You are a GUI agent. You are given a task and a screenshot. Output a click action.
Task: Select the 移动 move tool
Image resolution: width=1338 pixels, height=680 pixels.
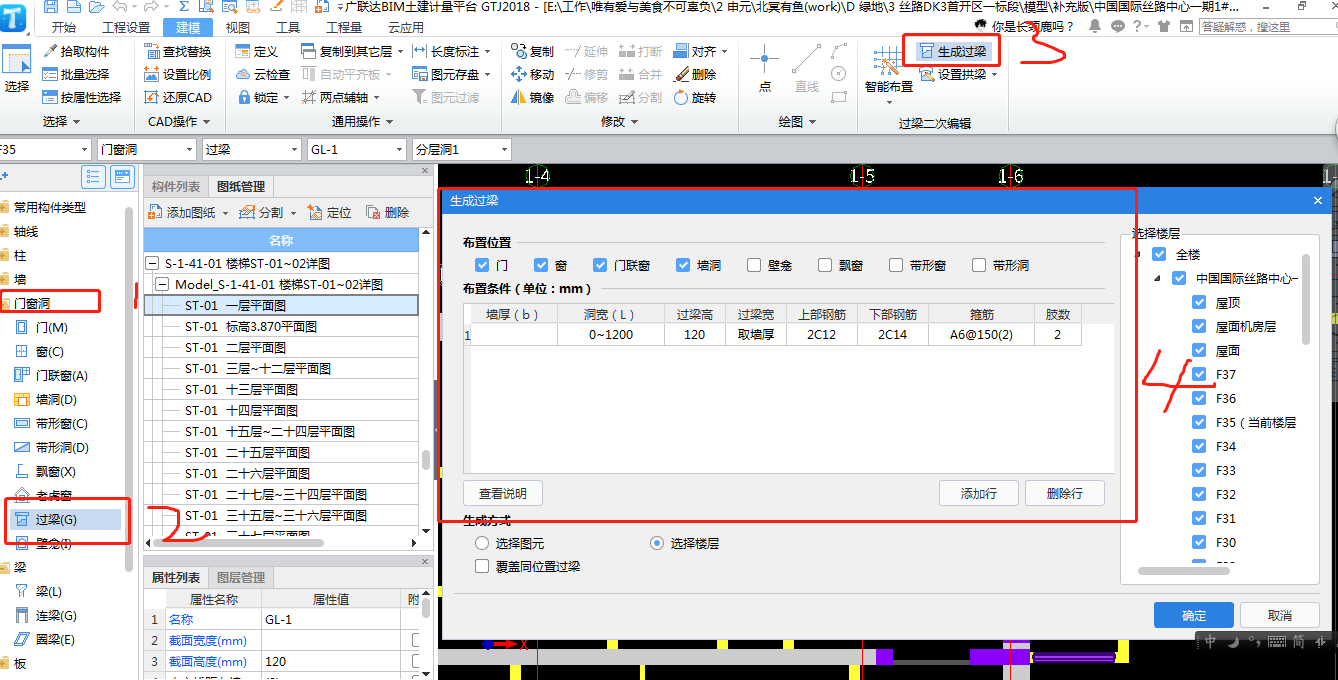click(532, 74)
